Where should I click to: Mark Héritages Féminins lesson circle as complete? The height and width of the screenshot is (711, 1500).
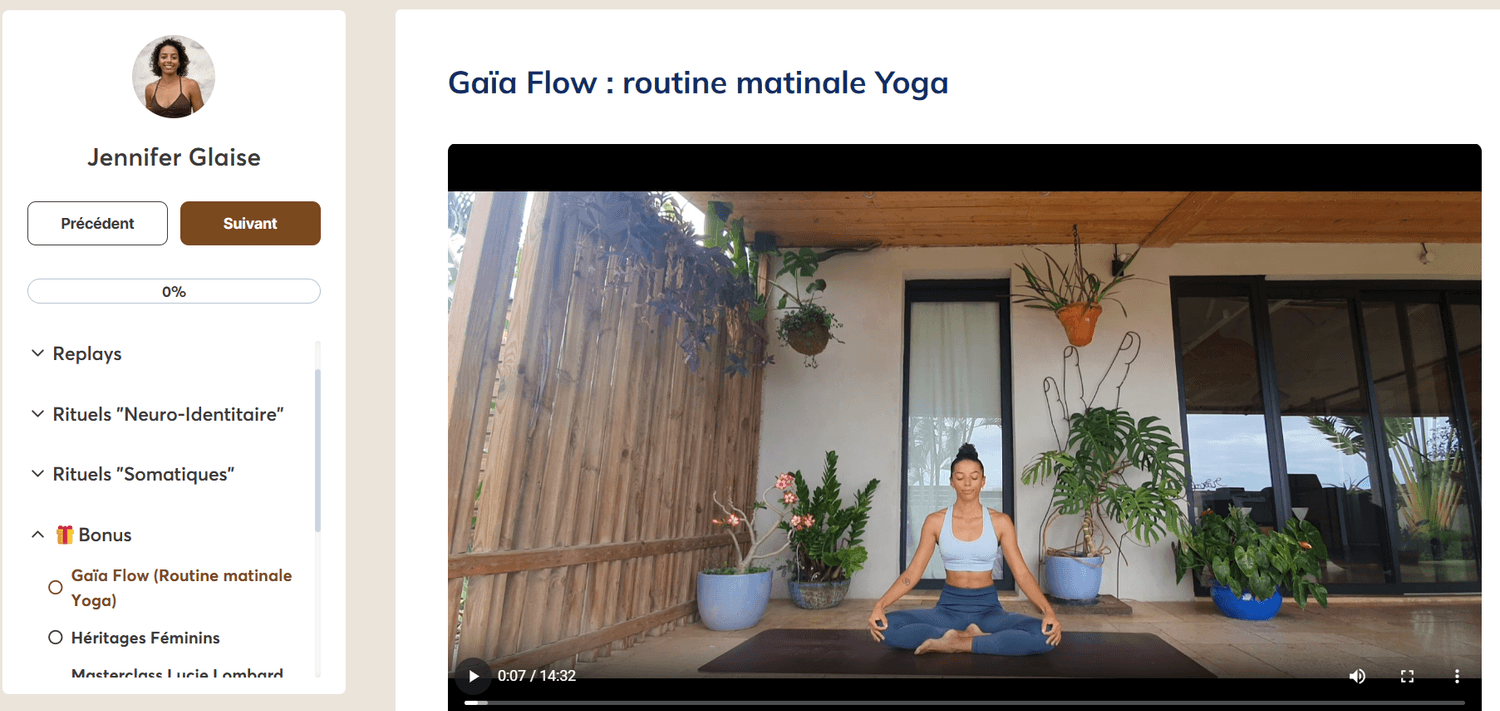(56, 637)
